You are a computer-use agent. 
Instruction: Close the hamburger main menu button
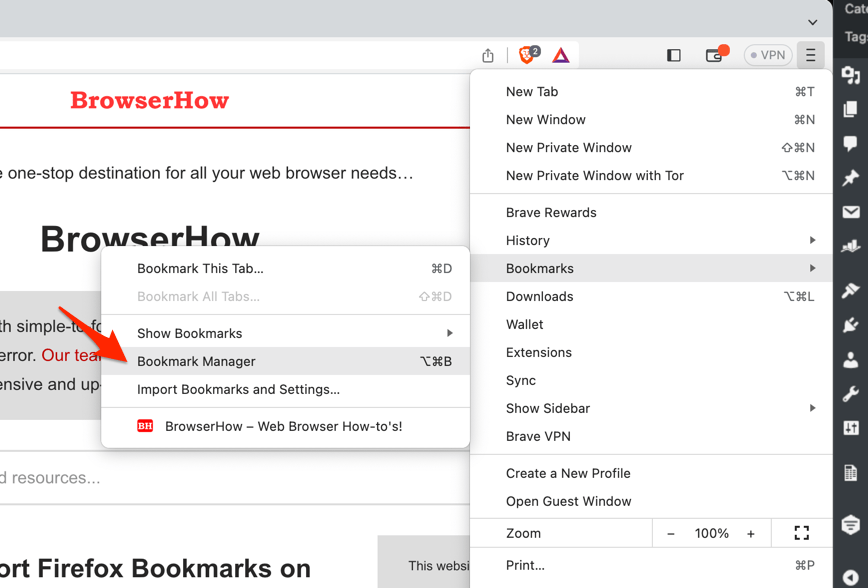(x=811, y=55)
